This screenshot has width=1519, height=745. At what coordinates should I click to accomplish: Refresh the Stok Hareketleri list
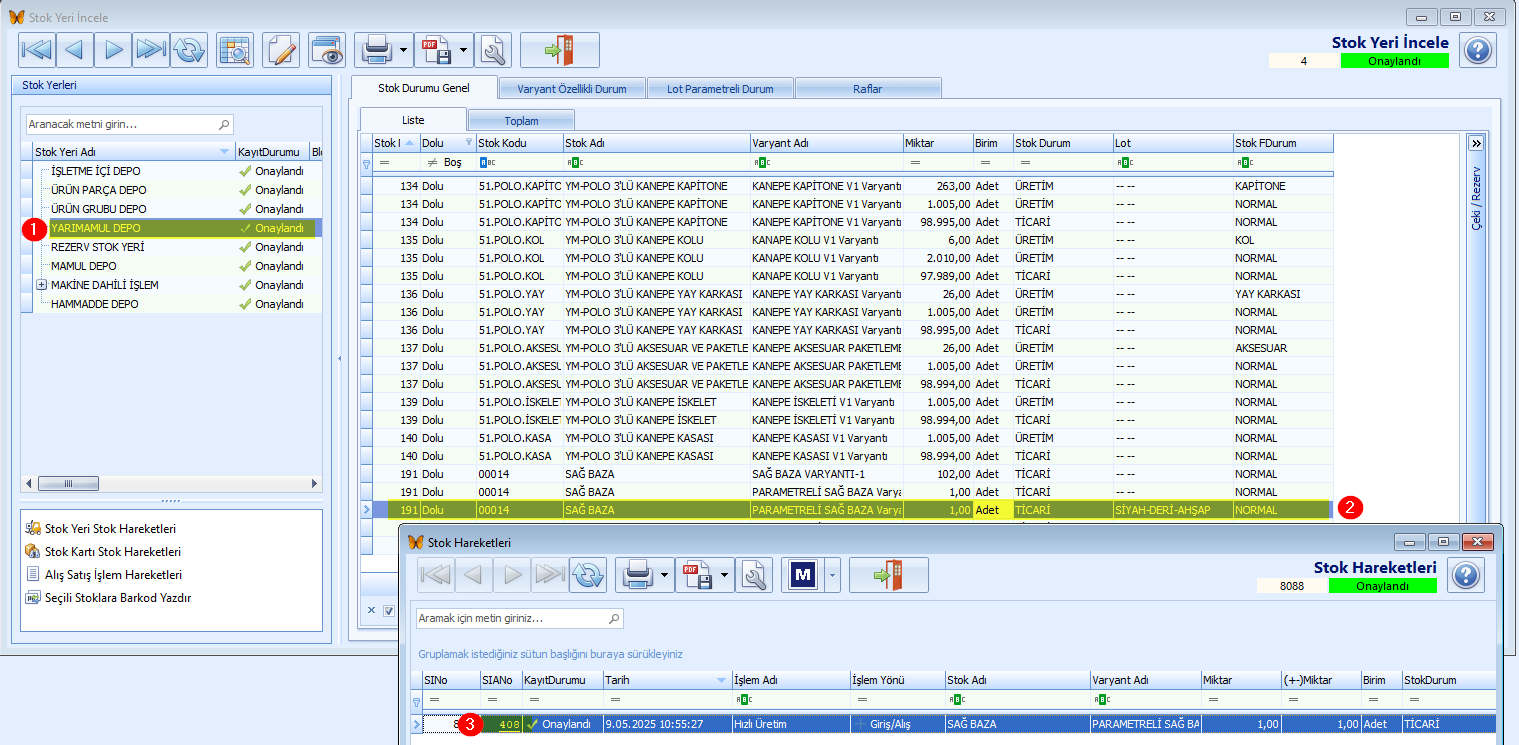click(x=588, y=575)
